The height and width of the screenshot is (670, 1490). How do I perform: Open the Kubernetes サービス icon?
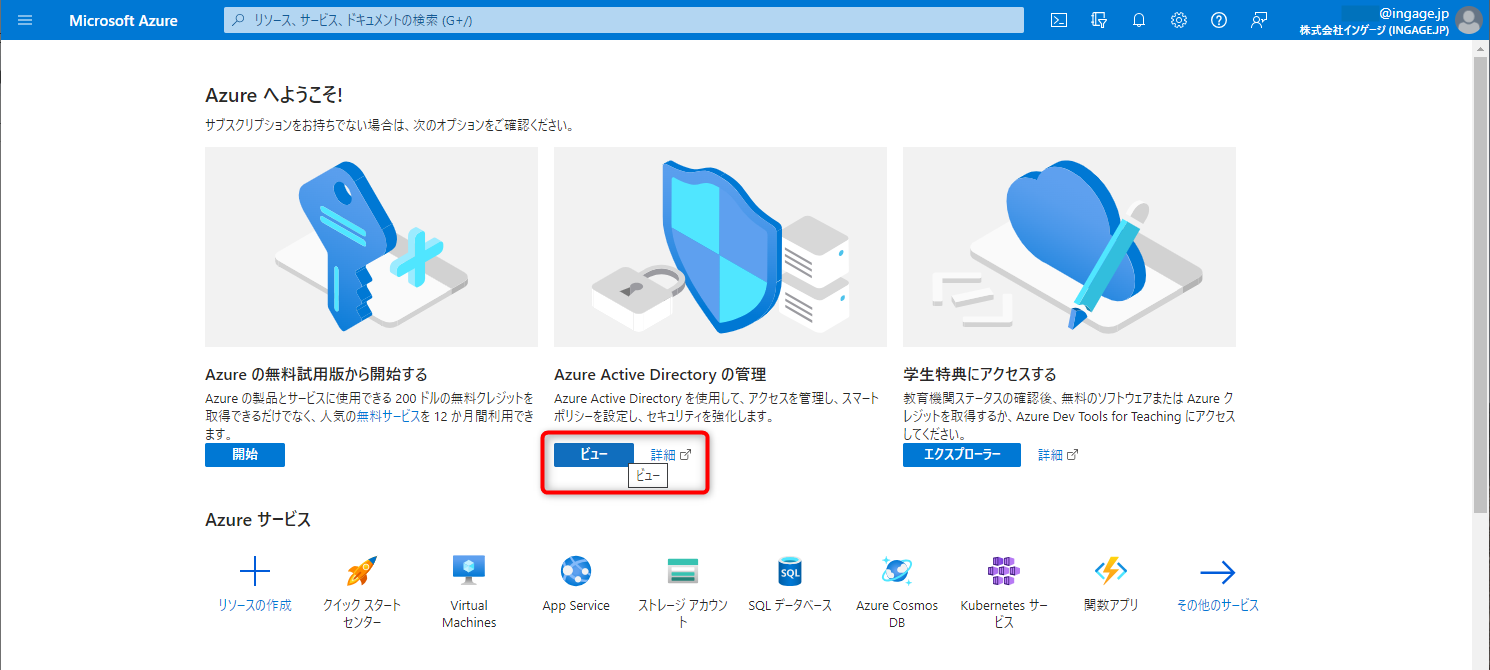pyautogui.click(x=1004, y=572)
